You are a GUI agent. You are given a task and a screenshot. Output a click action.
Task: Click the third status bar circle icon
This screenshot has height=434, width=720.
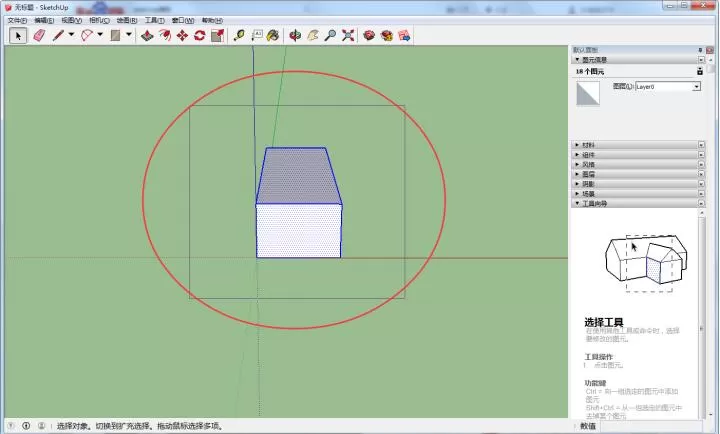point(41,426)
